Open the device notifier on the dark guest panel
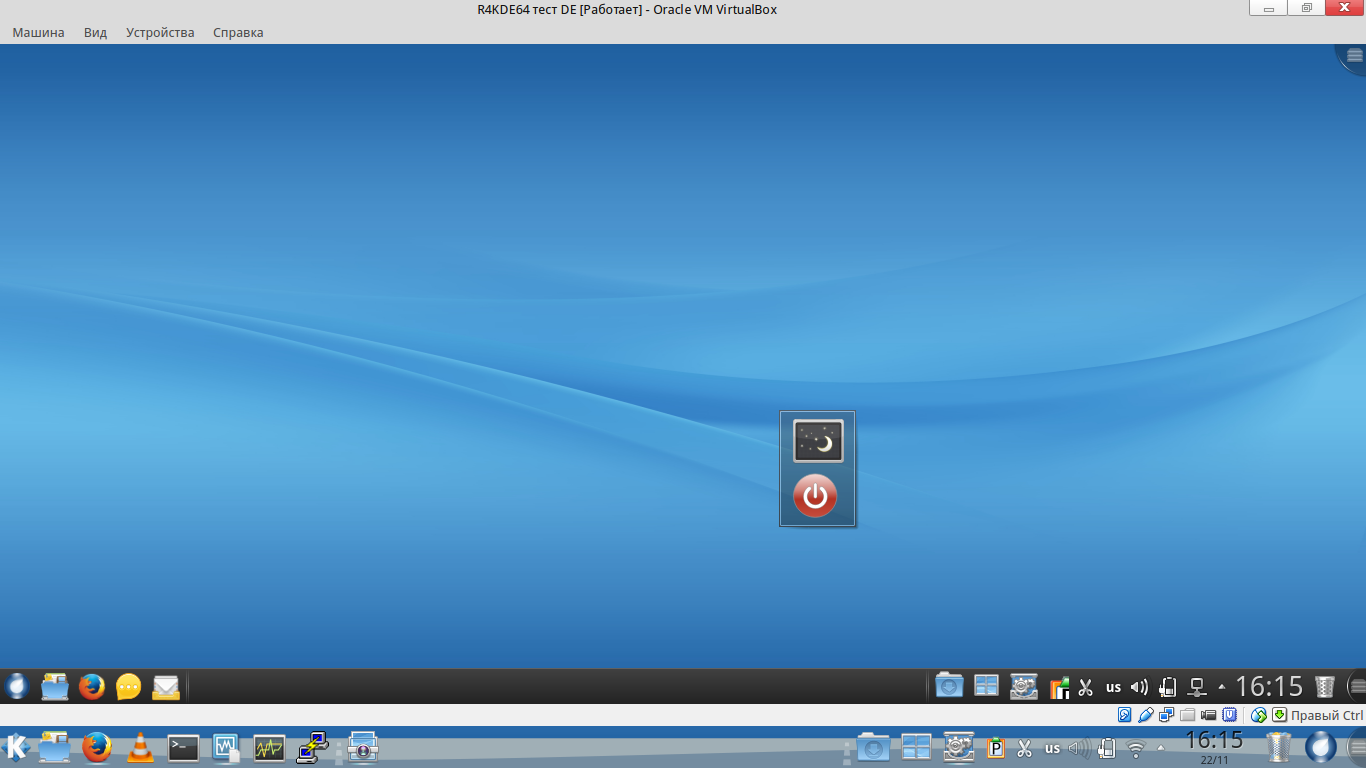Screen dimensions: 1366x768 pos(1167,687)
